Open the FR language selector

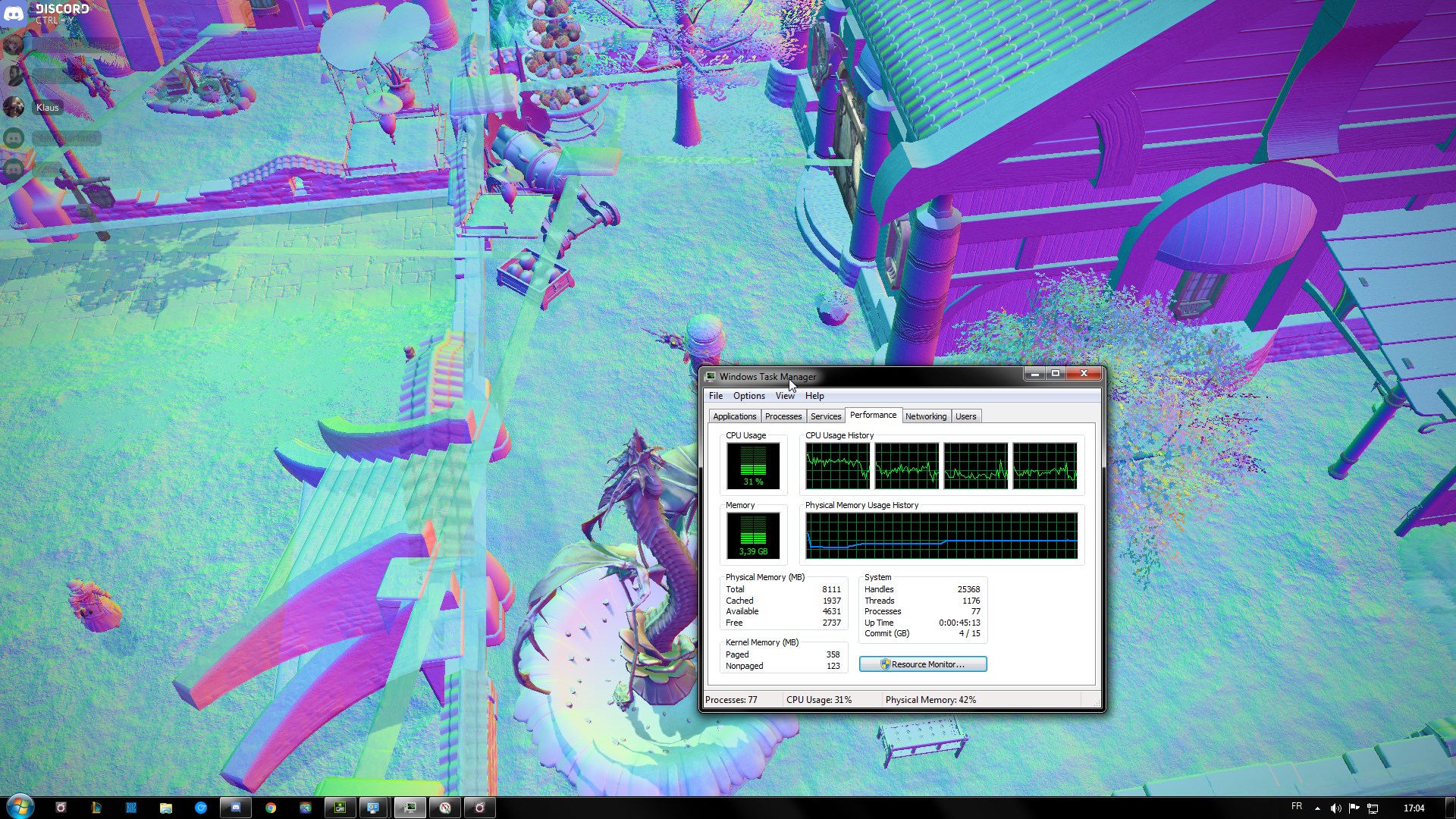tap(1296, 807)
